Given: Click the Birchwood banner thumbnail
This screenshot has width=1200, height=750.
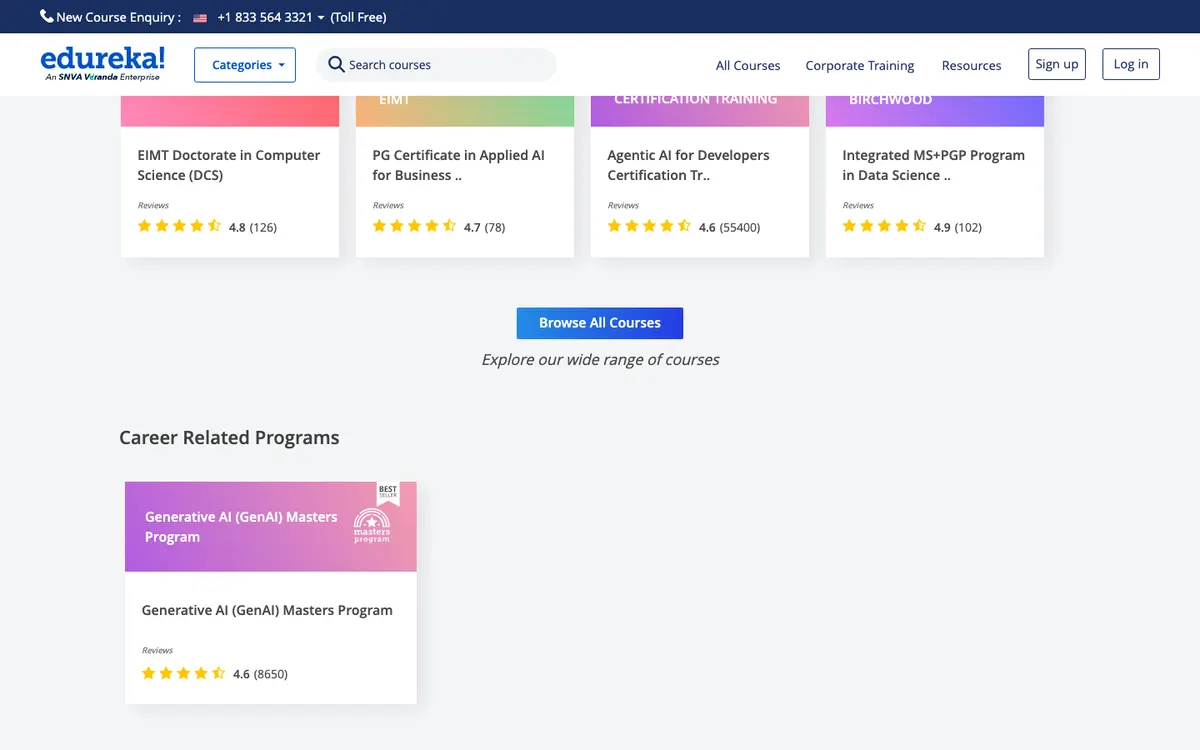Looking at the screenshot, I should pos(935,111).
